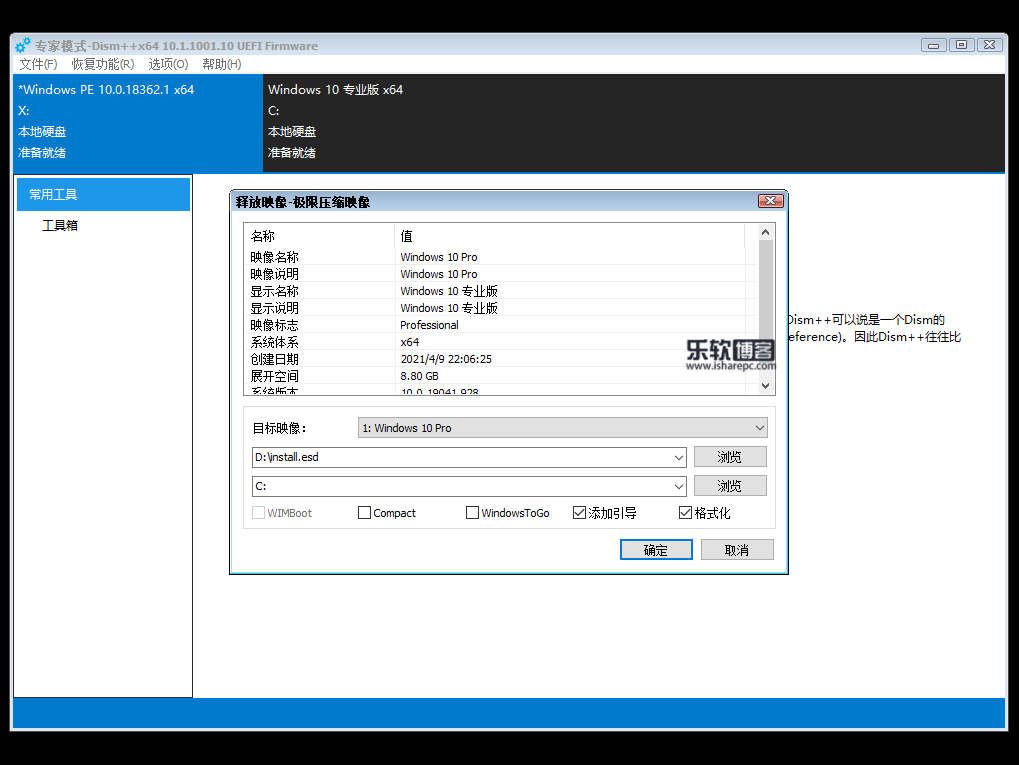Click 浏览 next to install.esd path
Viewport: 1019px width, 765px height.
[730, 457]
